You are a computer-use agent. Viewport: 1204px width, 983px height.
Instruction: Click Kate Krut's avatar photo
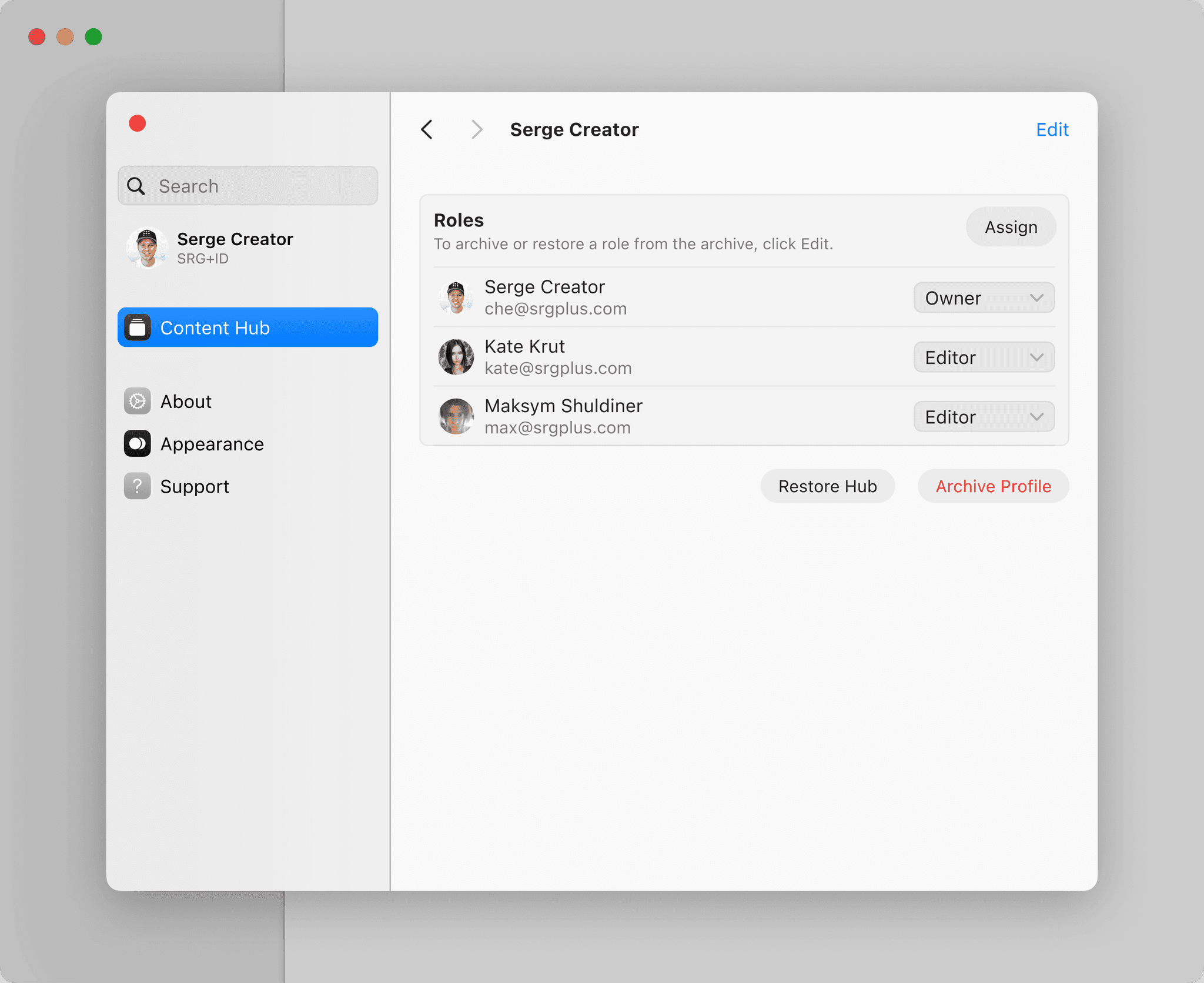tap(456, 357)
